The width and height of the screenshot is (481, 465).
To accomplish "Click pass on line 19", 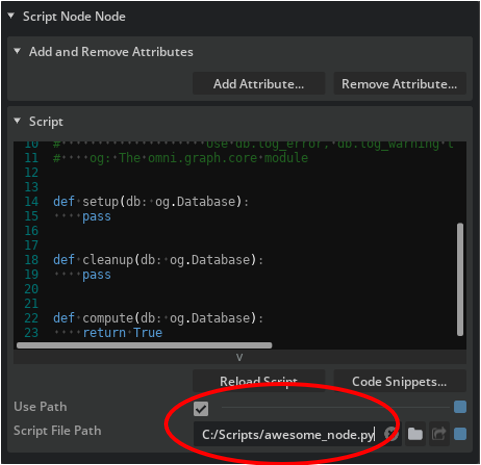I will pos(97,275).
